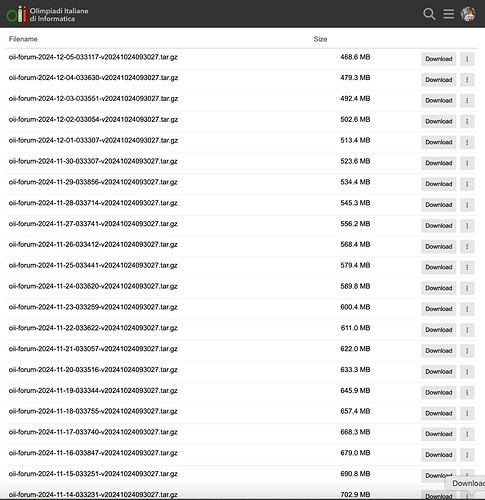Viewport: 485px width, 500px height.
Task: Download the 568.4 MB backup from 2024-11-26
Action: pyautogui.click(x=439, y=247)
